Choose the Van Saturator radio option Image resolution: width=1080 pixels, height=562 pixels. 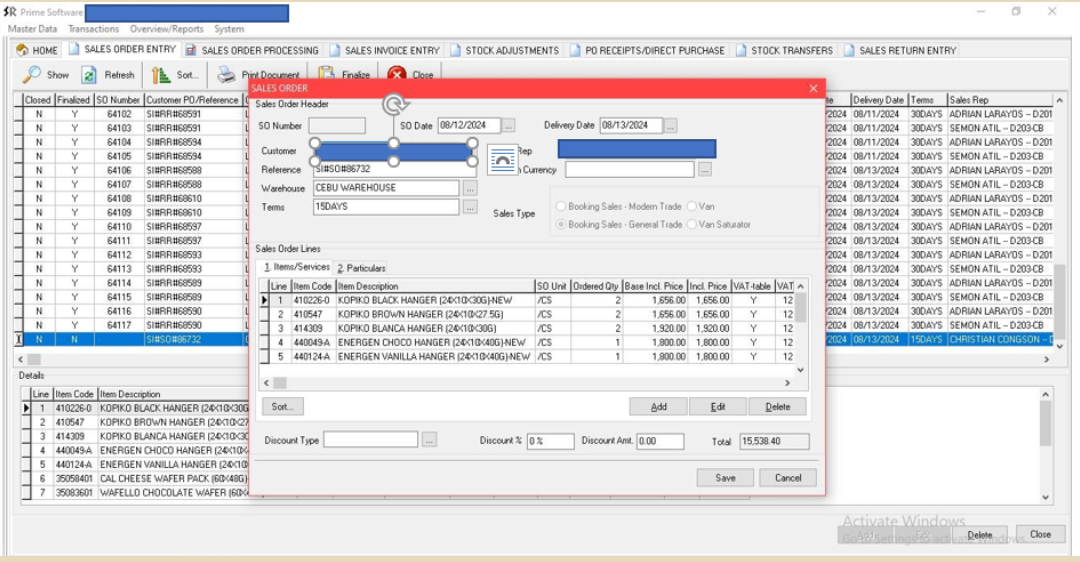pyautogui.click(x=692, y=225)
